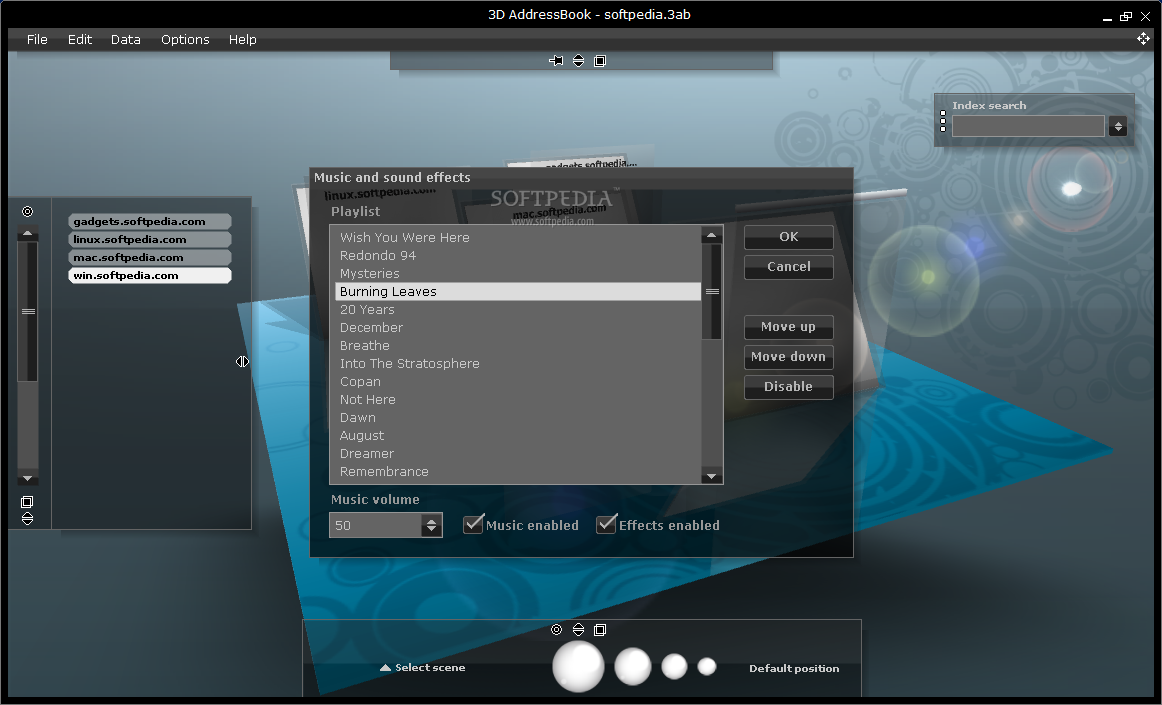Viewport: 1162px width, 705px height.
Task: Confirm the dialog with OK
Action: 788,237
